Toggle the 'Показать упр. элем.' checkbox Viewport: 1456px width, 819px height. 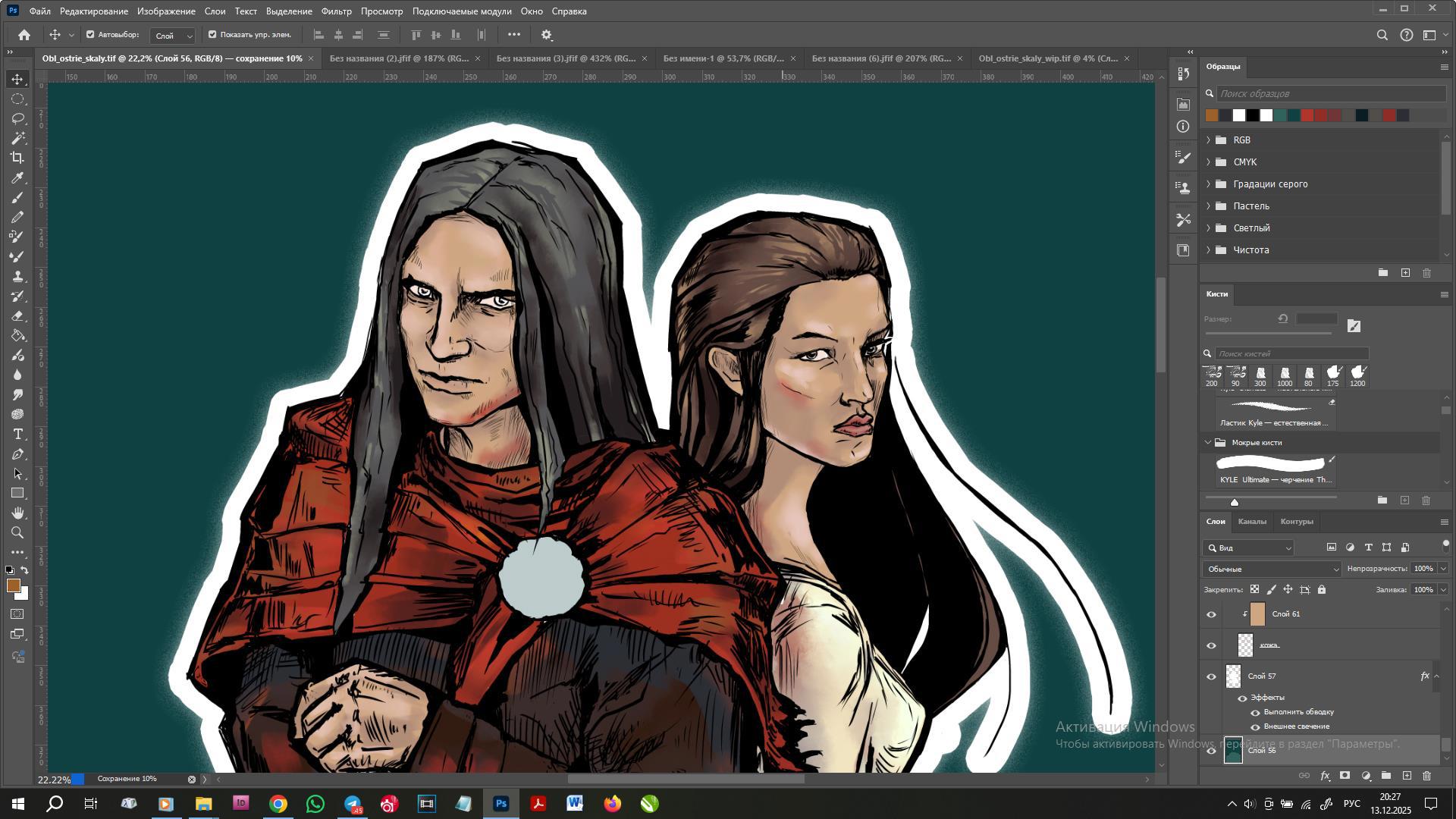pos(212,34)
